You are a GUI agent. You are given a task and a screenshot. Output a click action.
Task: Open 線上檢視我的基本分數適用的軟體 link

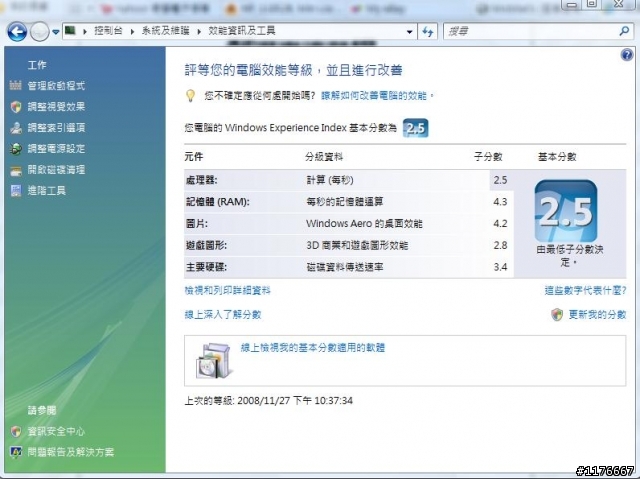(x=313, y=348)
